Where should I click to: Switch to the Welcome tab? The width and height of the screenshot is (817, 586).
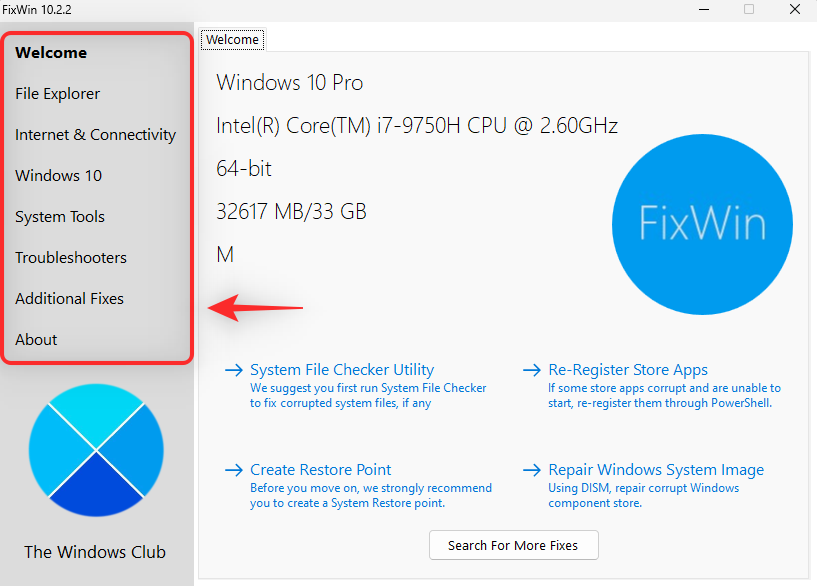click(232, 40)
